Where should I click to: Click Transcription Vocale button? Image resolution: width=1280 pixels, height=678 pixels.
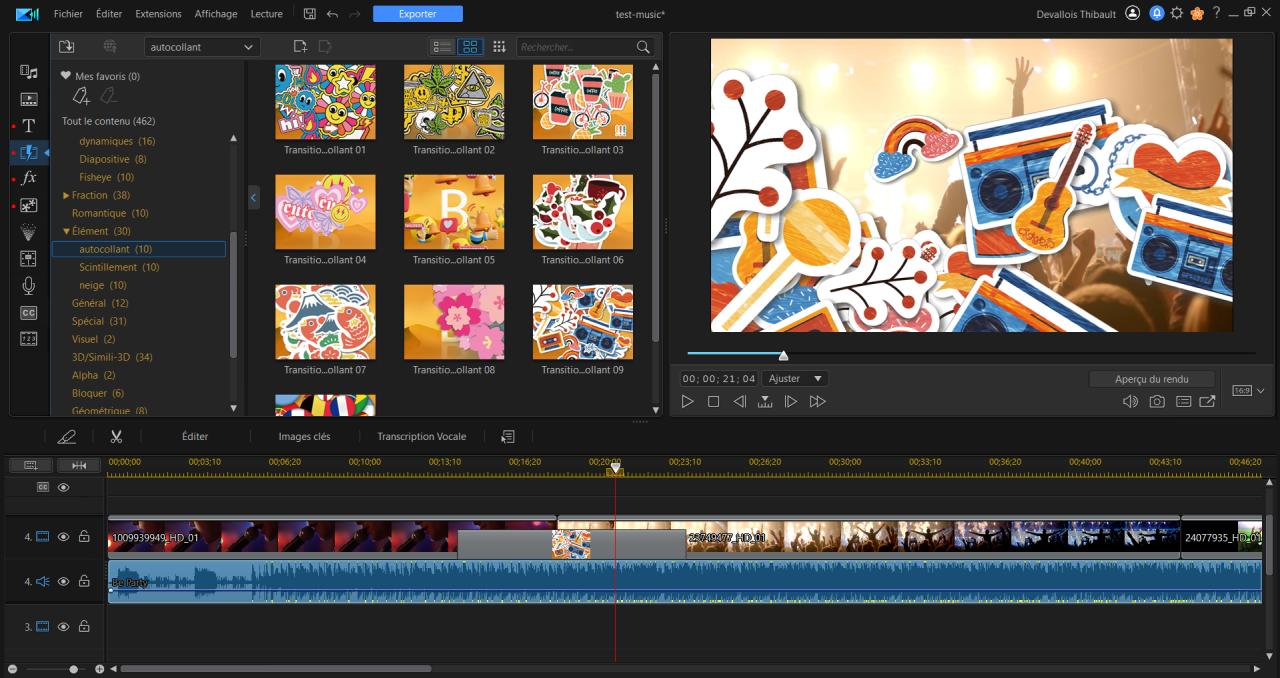(421, 436)
